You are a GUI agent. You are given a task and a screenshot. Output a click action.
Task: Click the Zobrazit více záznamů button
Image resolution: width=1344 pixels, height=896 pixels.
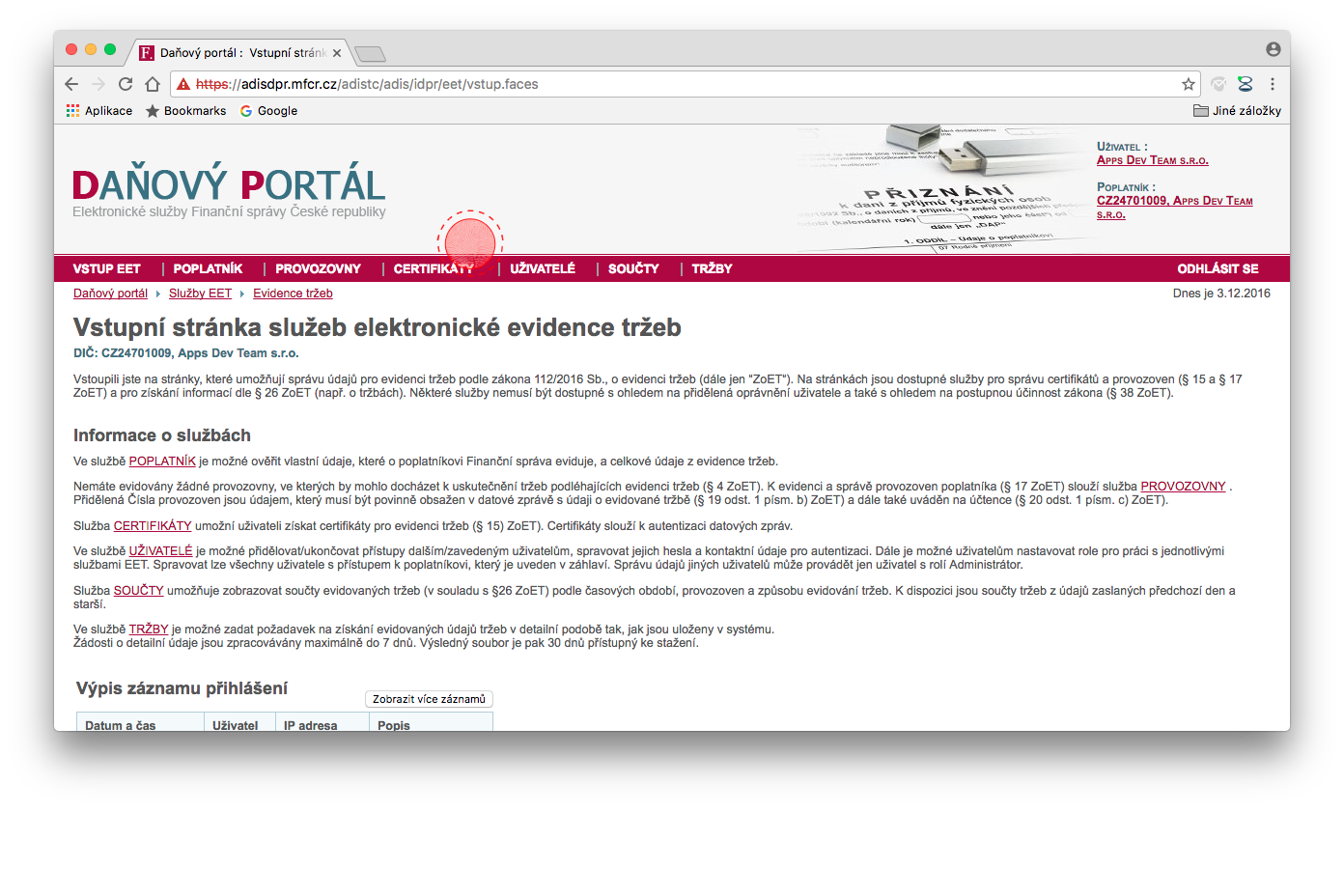pyautogui.click(x=429, y=699)
